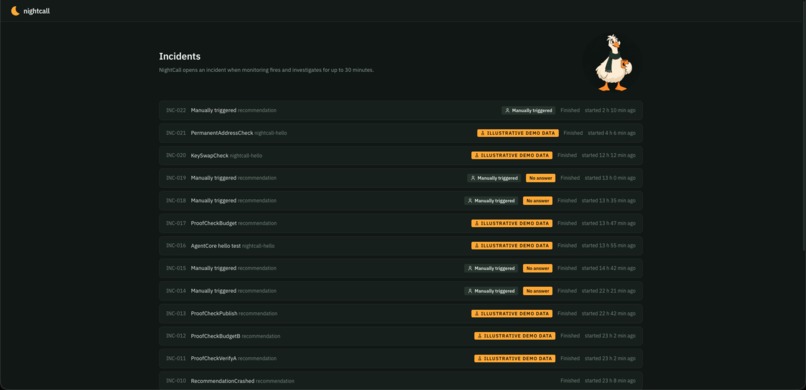Viewport: 806px width, 390px height.
Task: Click 'started 2 h 10 min ago' timestamp
Action: (610, 110)
